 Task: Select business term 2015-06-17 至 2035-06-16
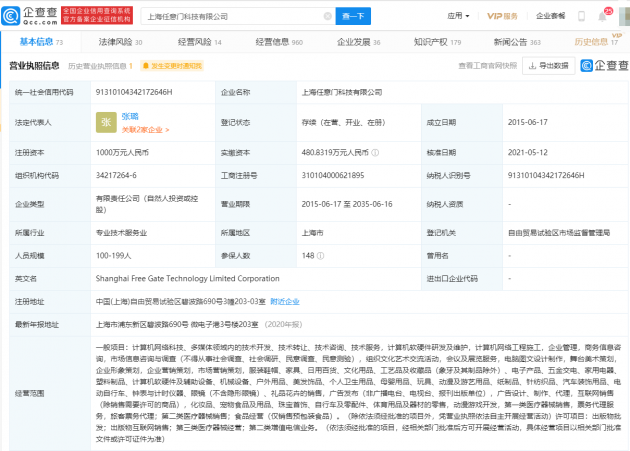coord(347,204)
